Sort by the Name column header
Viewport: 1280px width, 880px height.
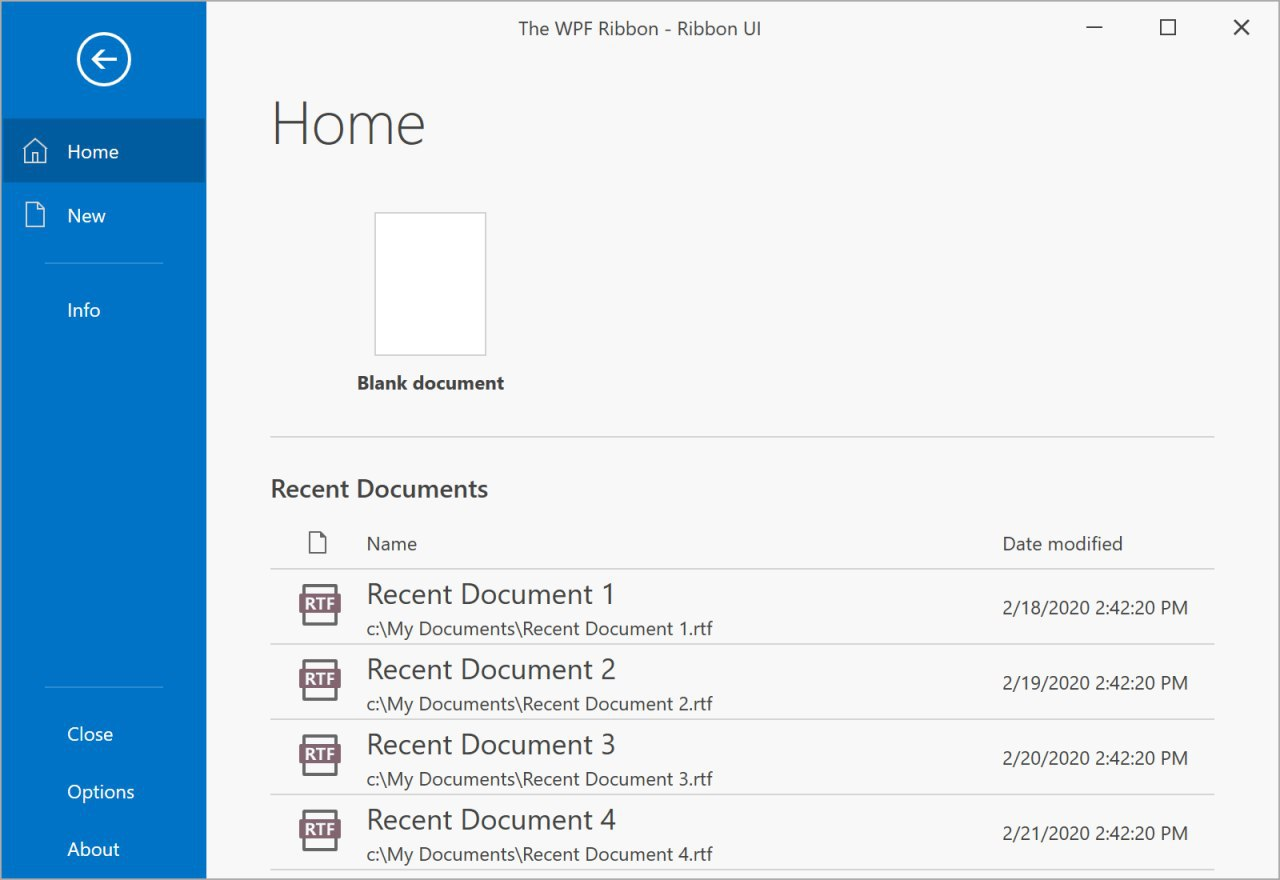392,544
